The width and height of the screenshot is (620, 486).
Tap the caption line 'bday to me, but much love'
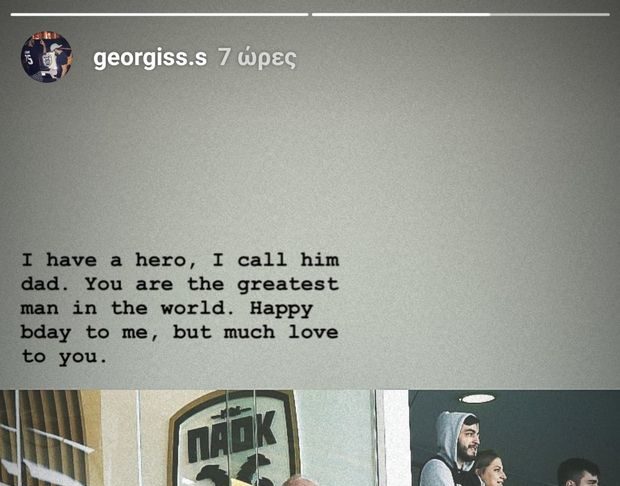pyautogui.click(x=180, y=333)
